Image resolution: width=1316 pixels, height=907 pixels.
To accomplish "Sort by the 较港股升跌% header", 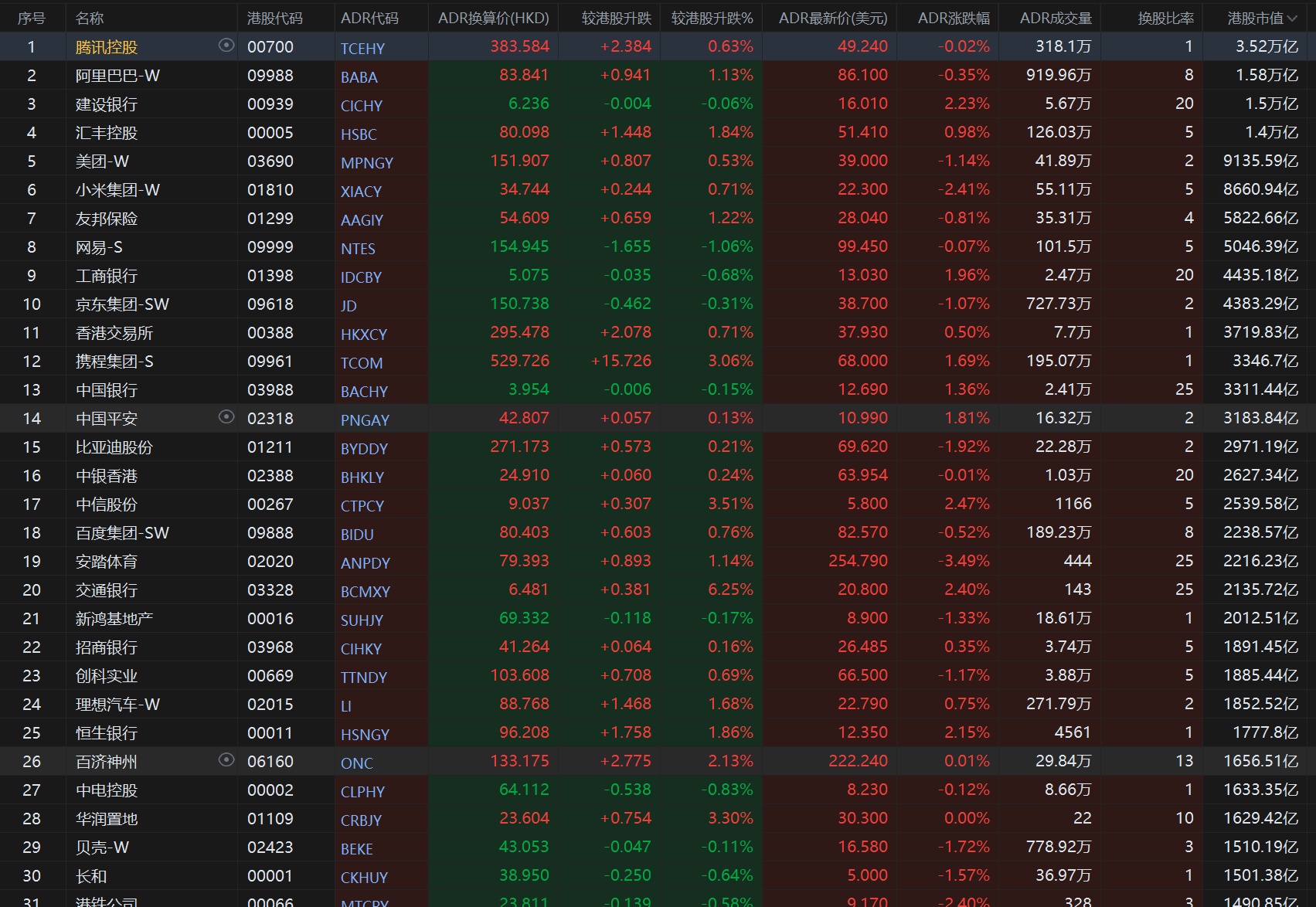I will click(712, 18).
